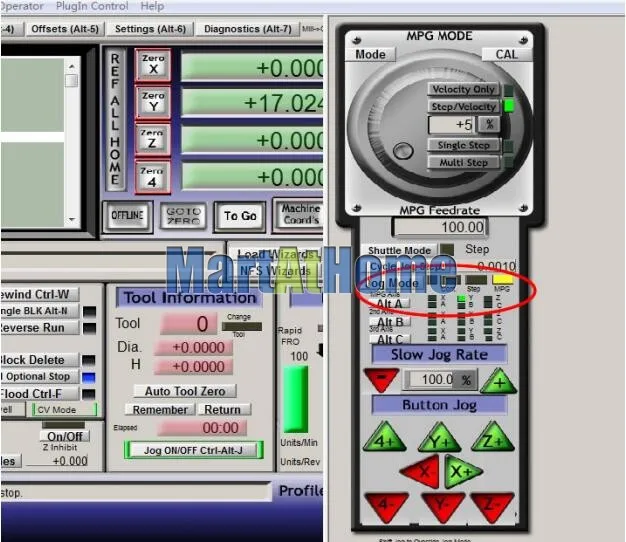This screenshot has height=542, width=626.
Task: Jog with the red Y- triangle
Action: tap(442, 506)
